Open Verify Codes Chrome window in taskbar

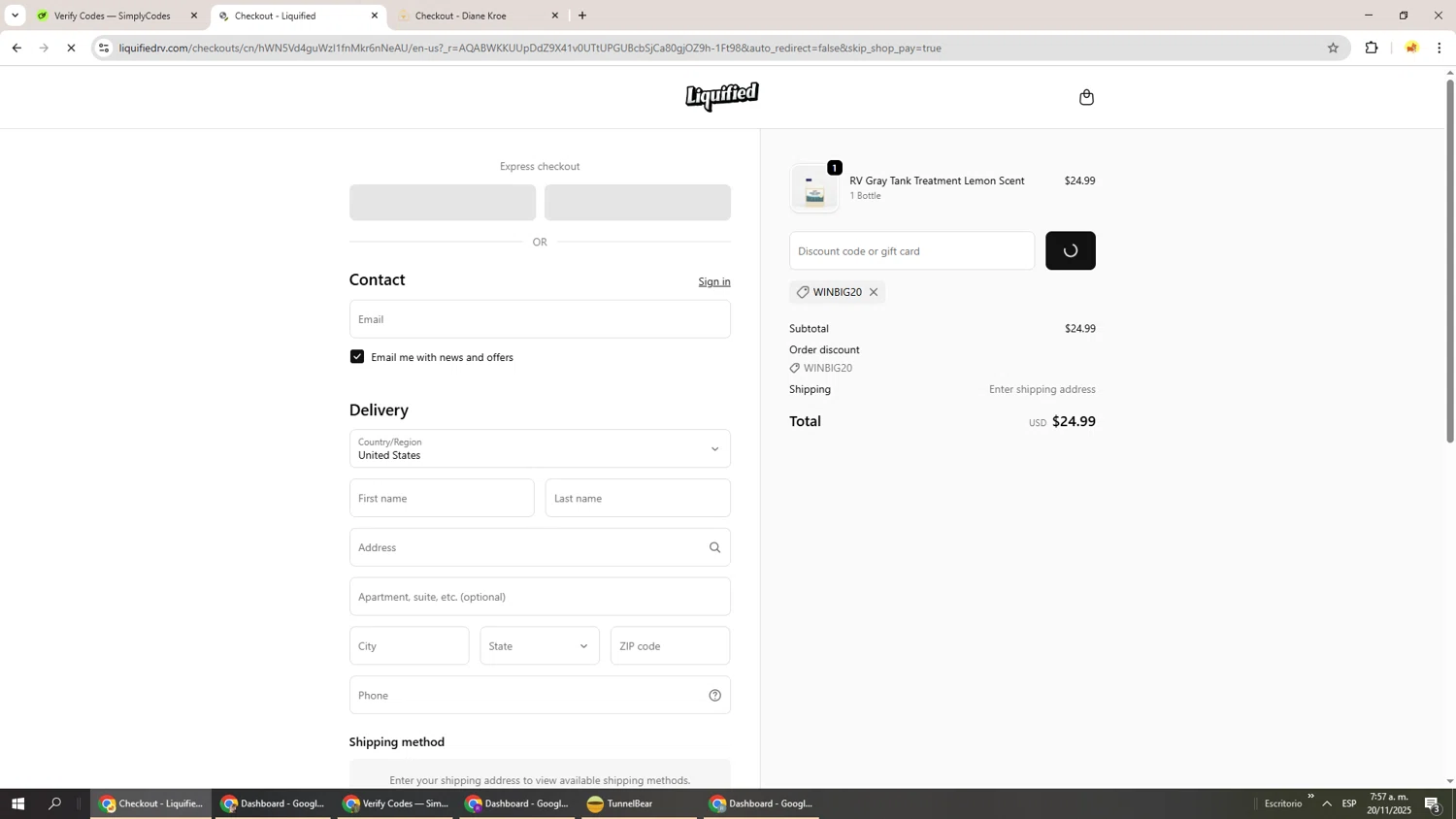(396, 803)
